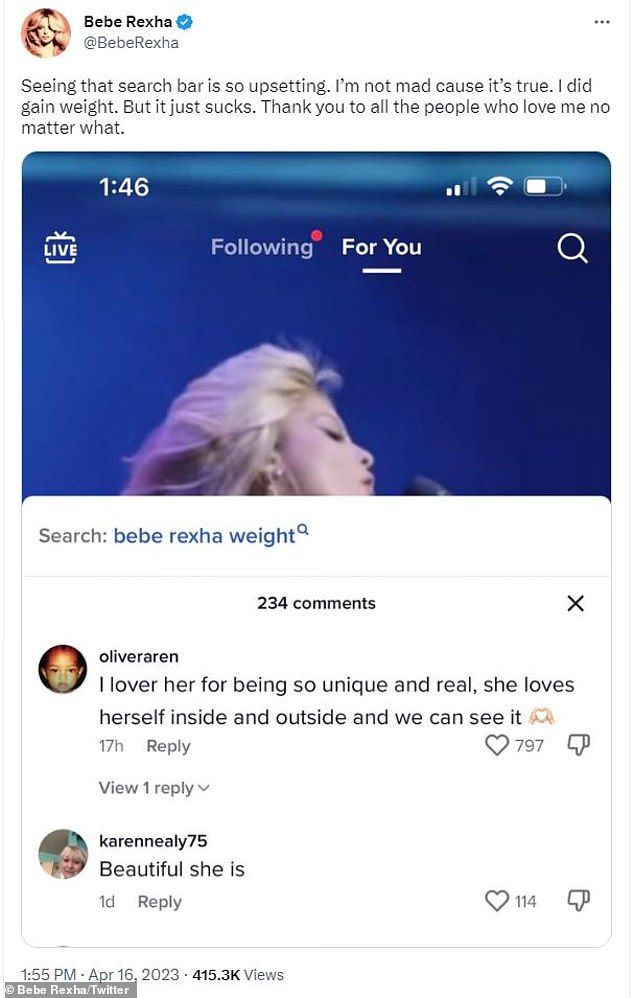634x998 pixels.
Task: Like karennealy75's comment with the heart
Action: click(x=497, y=901)
